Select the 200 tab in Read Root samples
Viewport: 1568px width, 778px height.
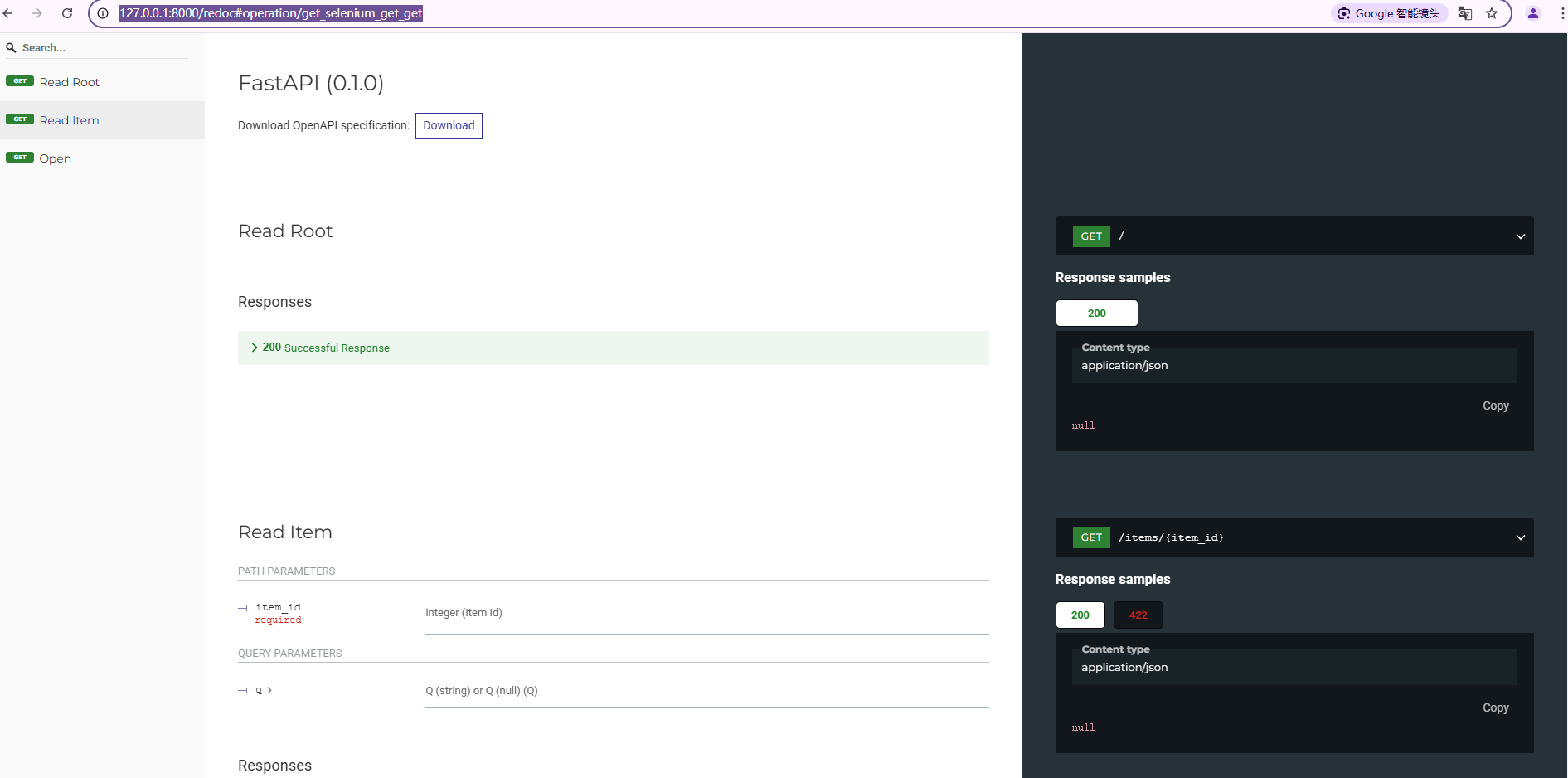(x=1096, y=313)
